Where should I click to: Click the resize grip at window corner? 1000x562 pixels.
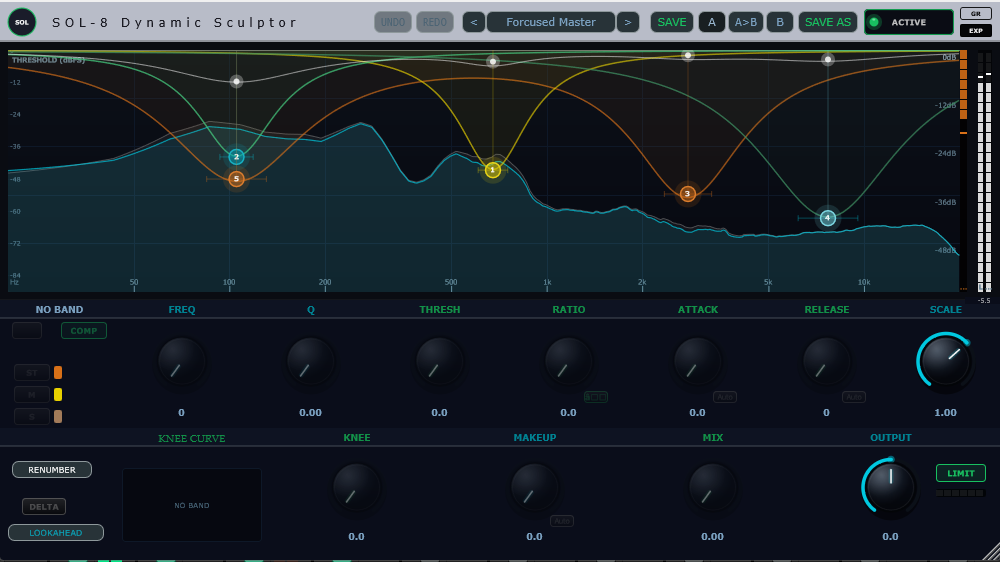click(x=990, y=552)
